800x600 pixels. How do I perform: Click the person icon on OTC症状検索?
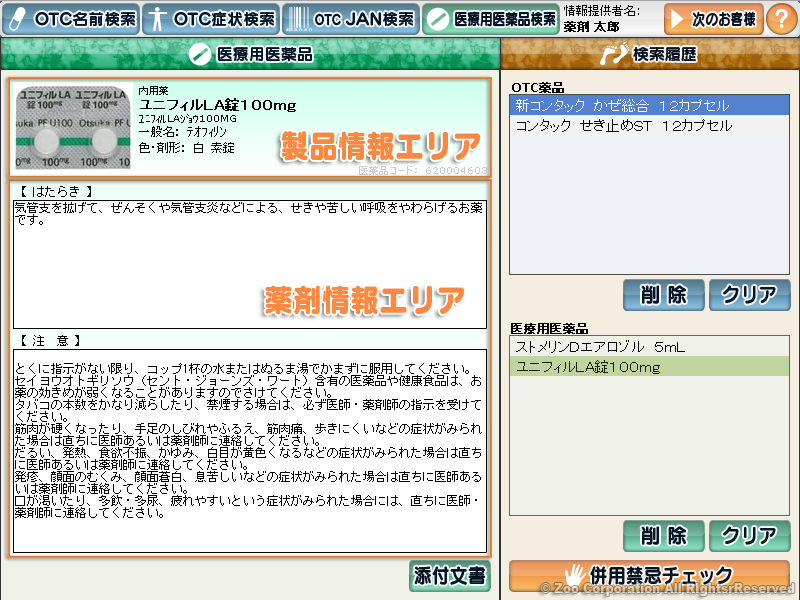click(158, 20)
